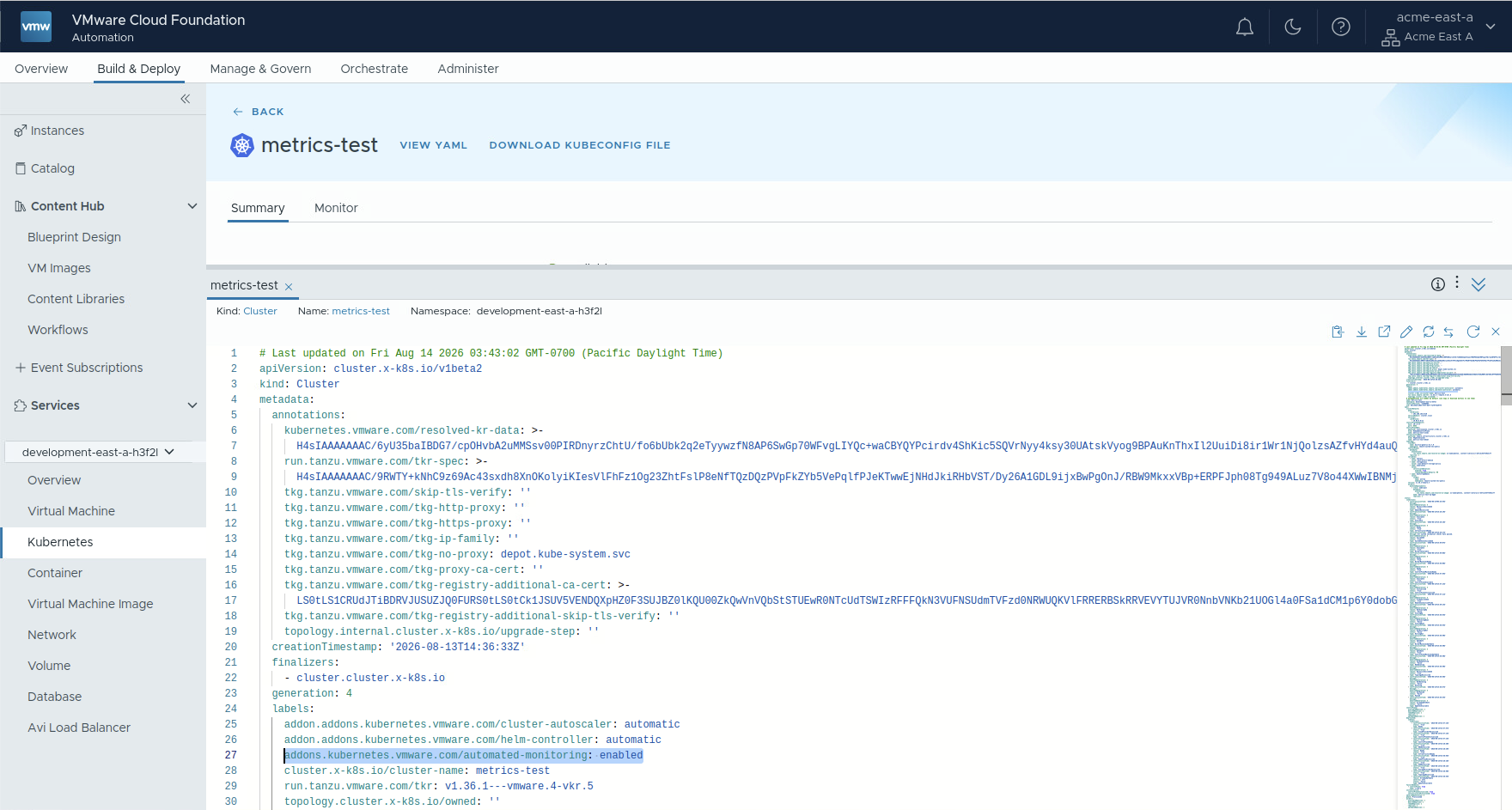Click DOWNLOAD KUBECONFIG FILE
Viewport: 1512px width, 810px height.
pyautogui.click(x=580, y=145)
